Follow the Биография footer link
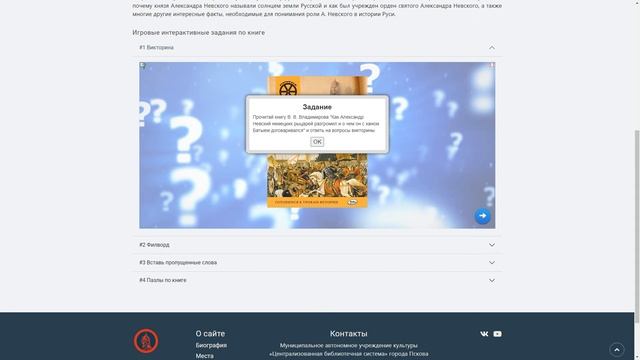 click(211, 345)
